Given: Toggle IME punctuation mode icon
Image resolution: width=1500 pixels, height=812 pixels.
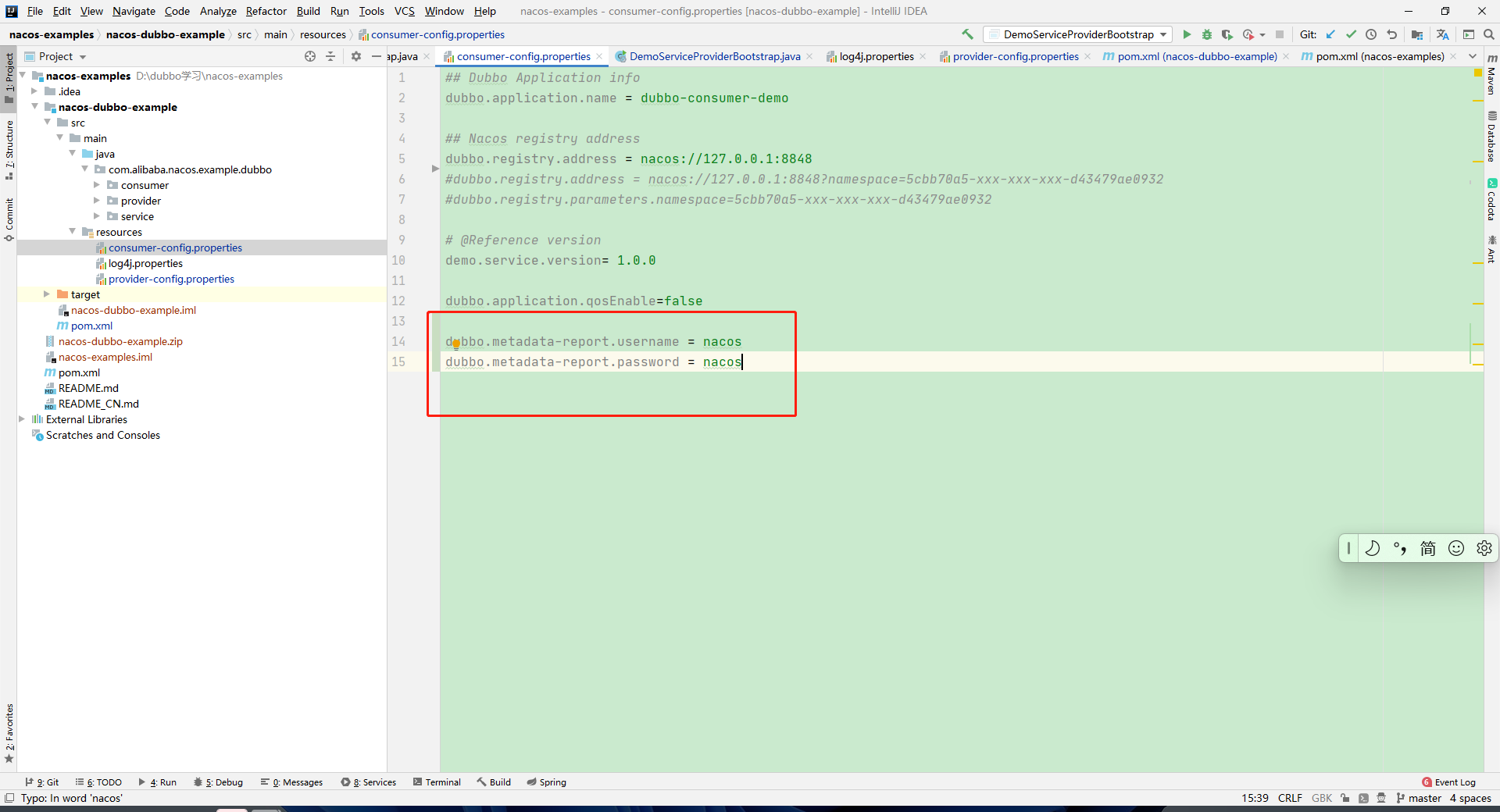Looking at the screenshot, I should tap(1400, 548).
